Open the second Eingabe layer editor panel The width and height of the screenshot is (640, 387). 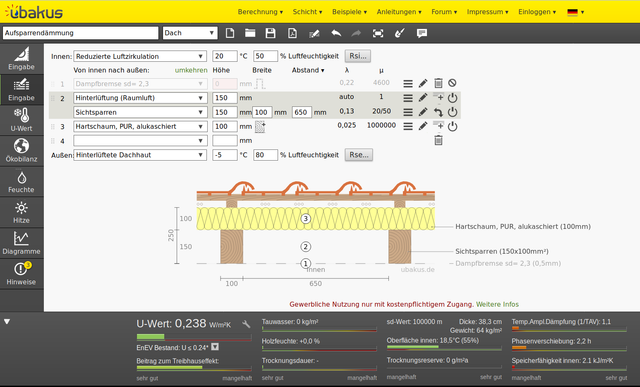[x=22, y=89]
